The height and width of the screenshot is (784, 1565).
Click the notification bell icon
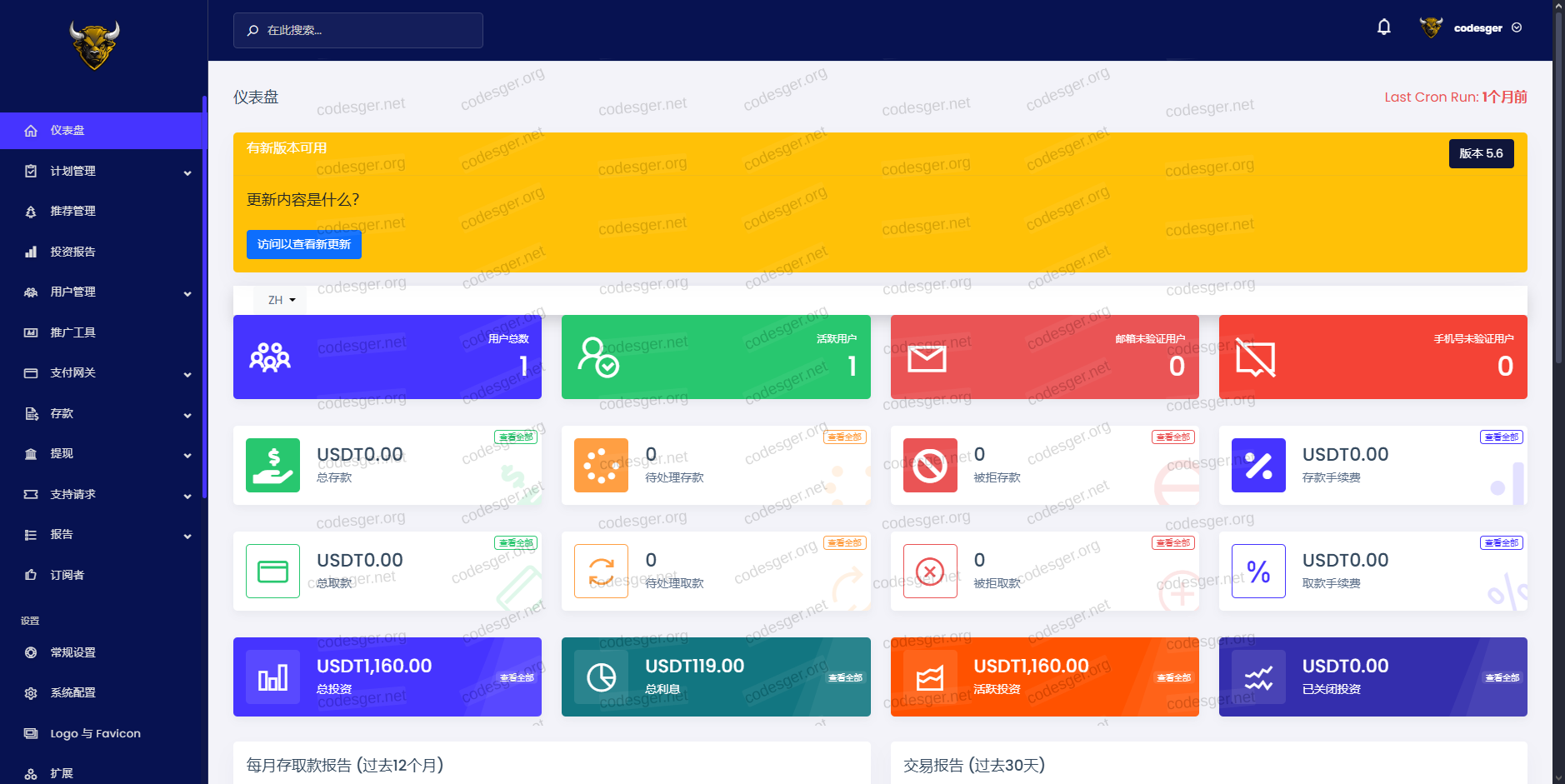pyautogui.click(x=1383, y=27)
